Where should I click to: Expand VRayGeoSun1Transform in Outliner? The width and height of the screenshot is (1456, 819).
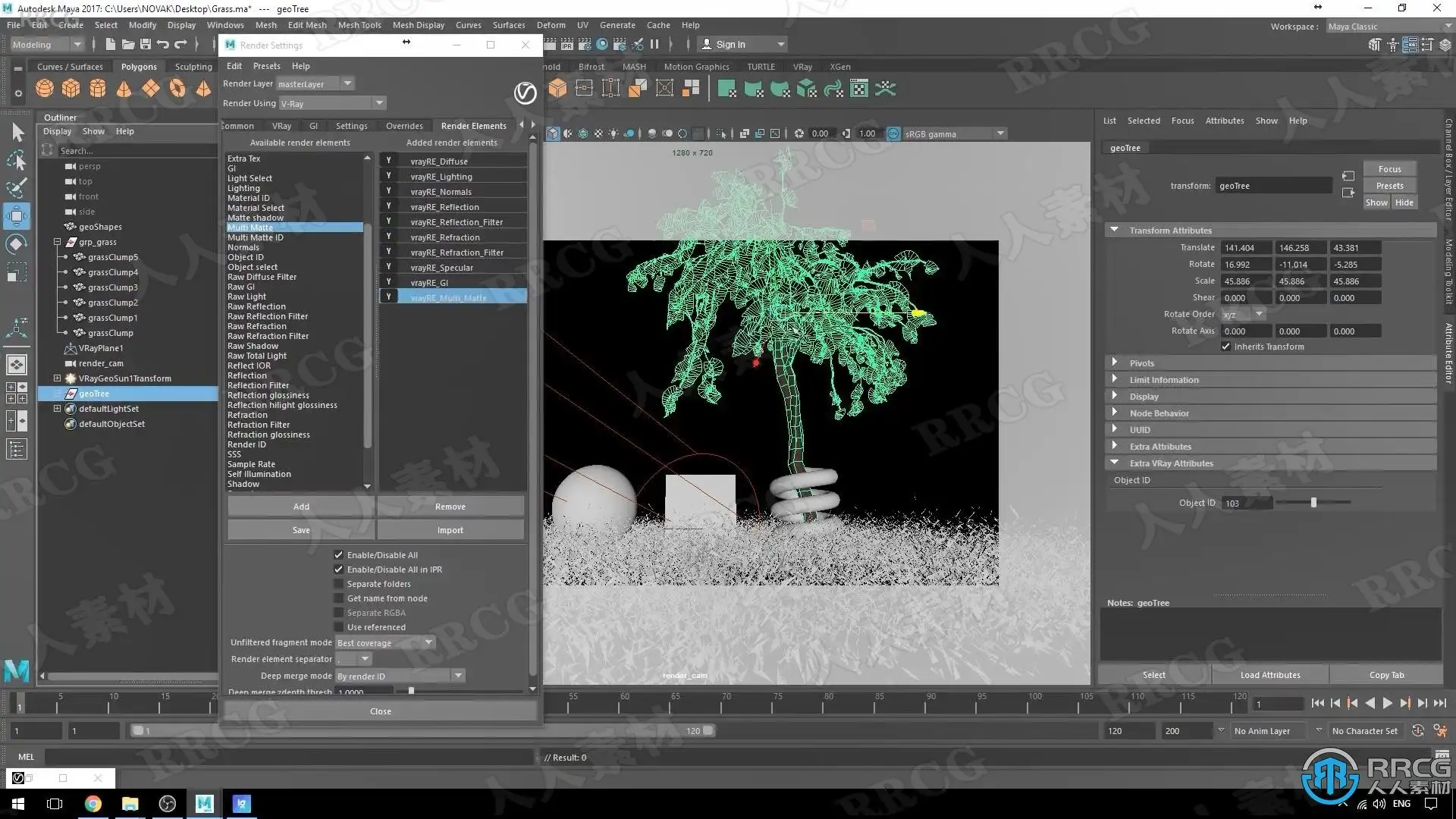pyautogui.click(x=57, y=378)
